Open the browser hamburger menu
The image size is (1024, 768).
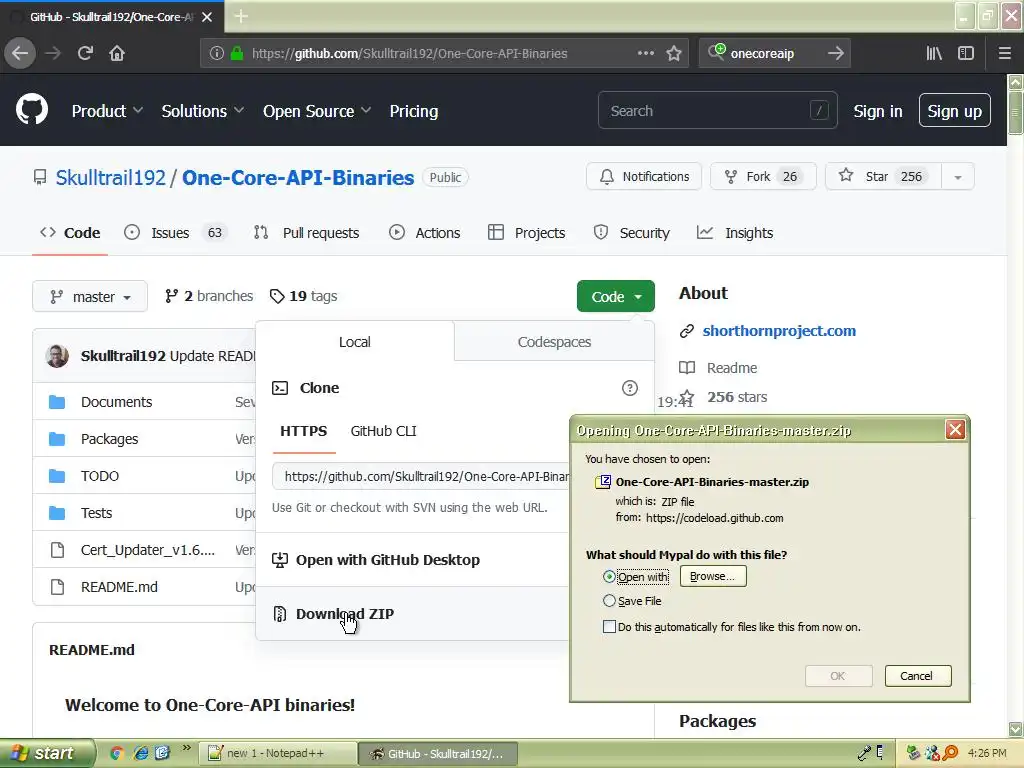point(1005,54)
